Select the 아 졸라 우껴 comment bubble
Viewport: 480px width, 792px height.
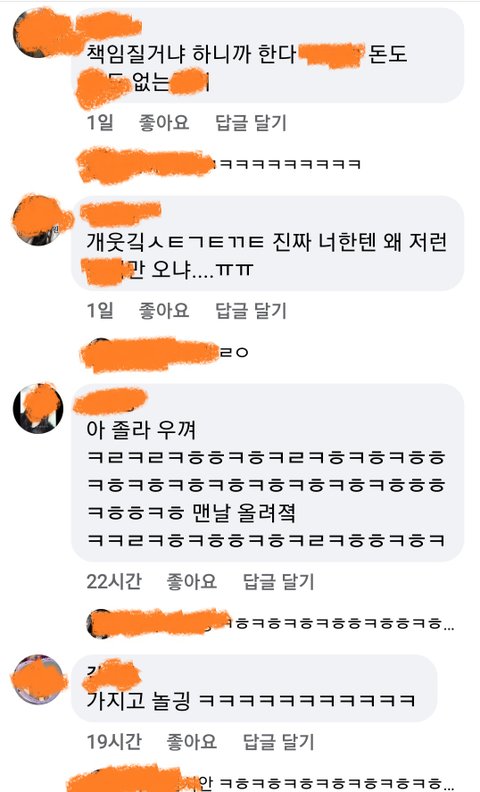point(267,472)
